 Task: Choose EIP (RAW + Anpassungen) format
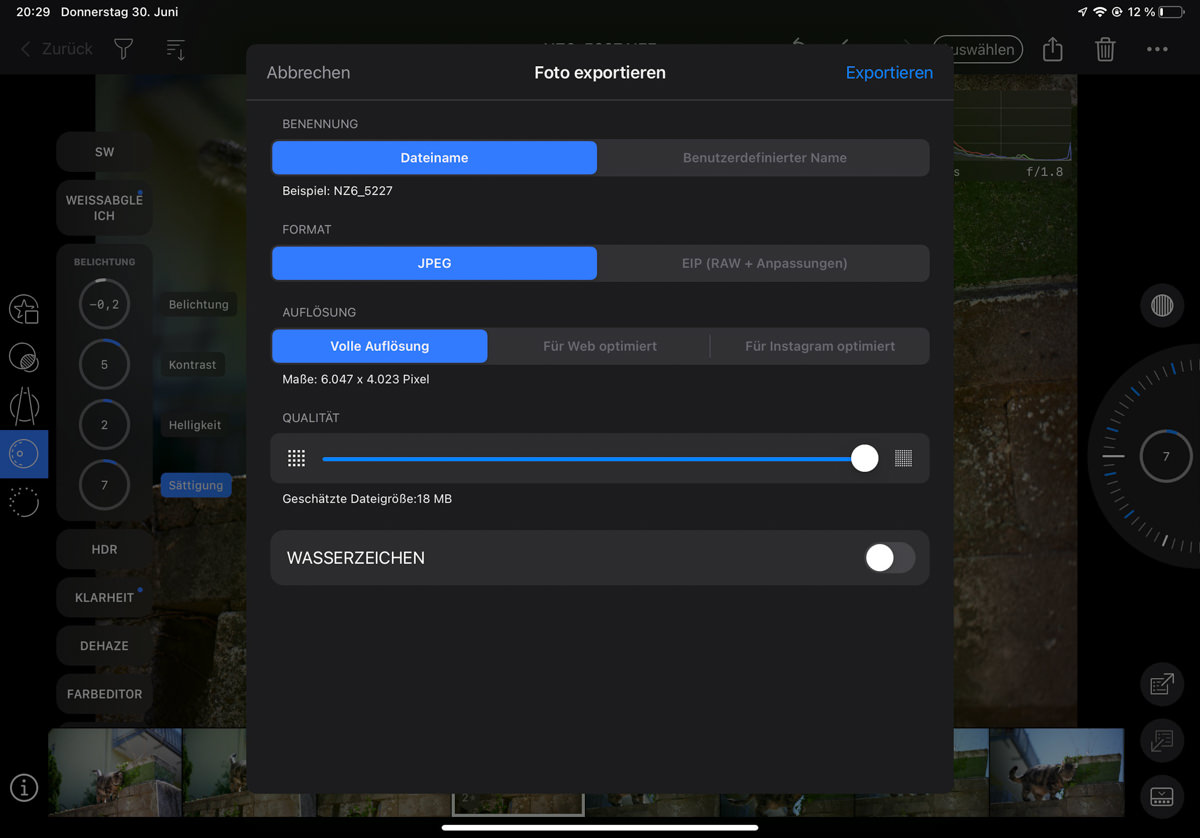(764, 263)
